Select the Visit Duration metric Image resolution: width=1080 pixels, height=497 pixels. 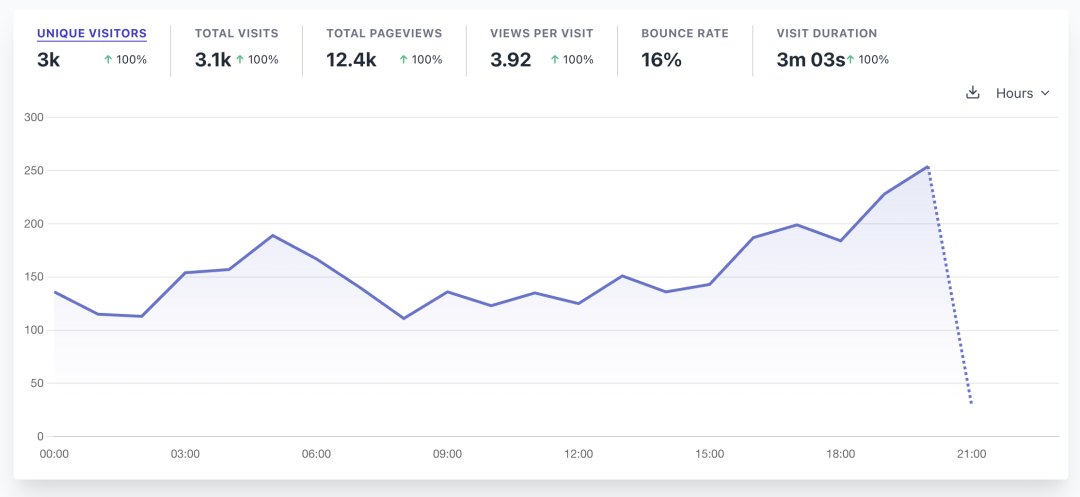pyautogui.click(x=827, y=33)
